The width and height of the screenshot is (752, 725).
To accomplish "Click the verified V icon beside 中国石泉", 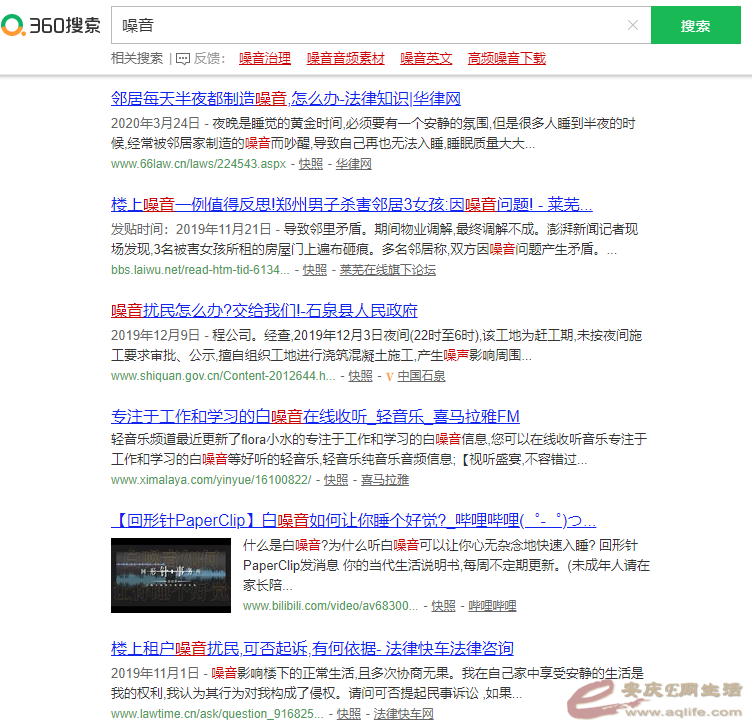I will point(389,376).
